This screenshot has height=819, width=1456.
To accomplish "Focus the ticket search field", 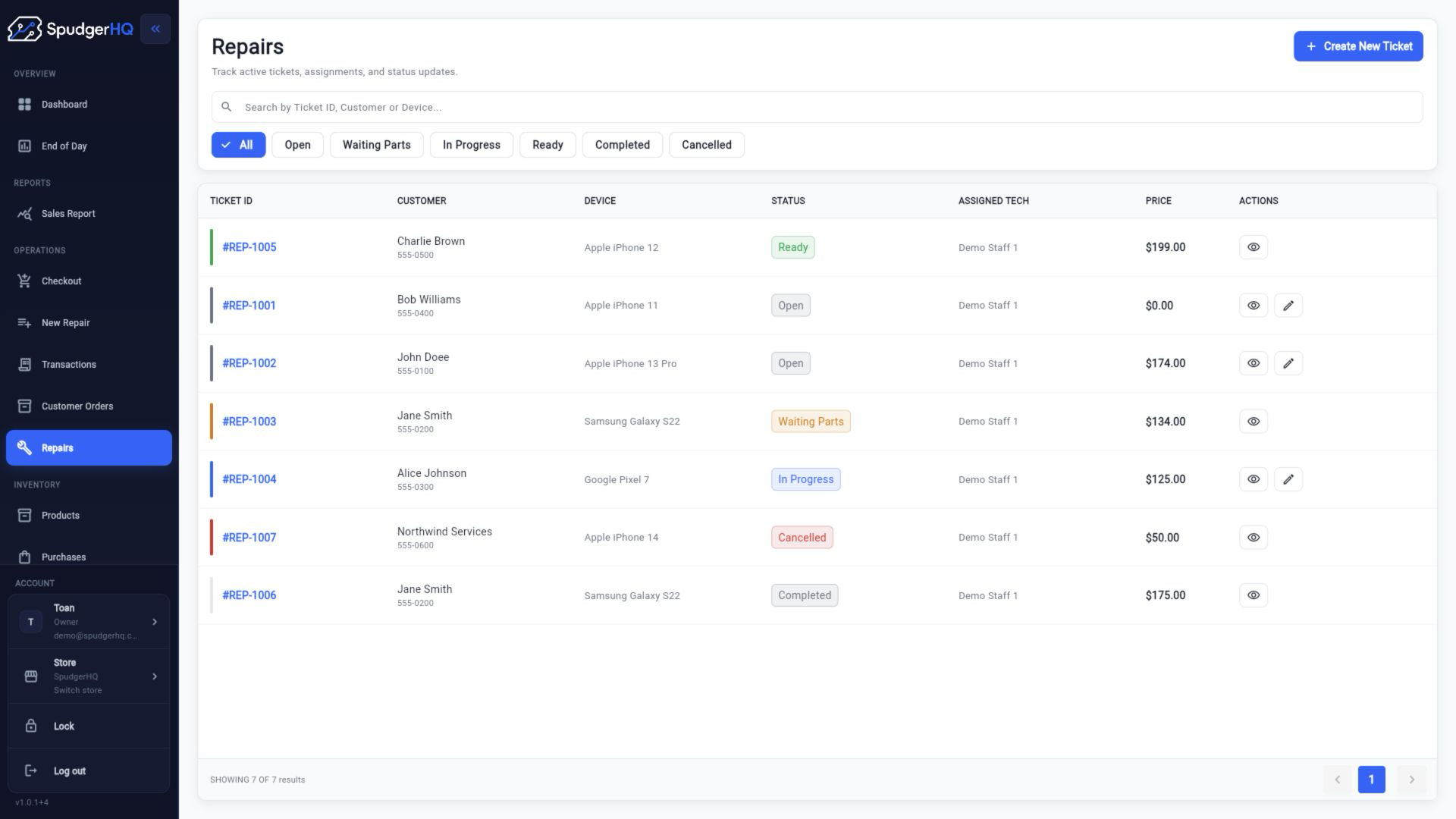I will pos(817,107).
